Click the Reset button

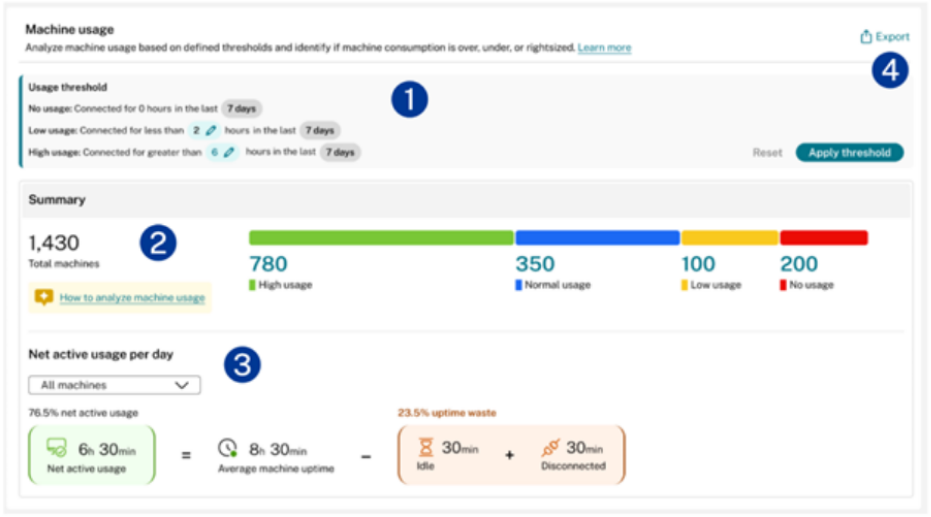pyautogui.click(x=767, y=153)
